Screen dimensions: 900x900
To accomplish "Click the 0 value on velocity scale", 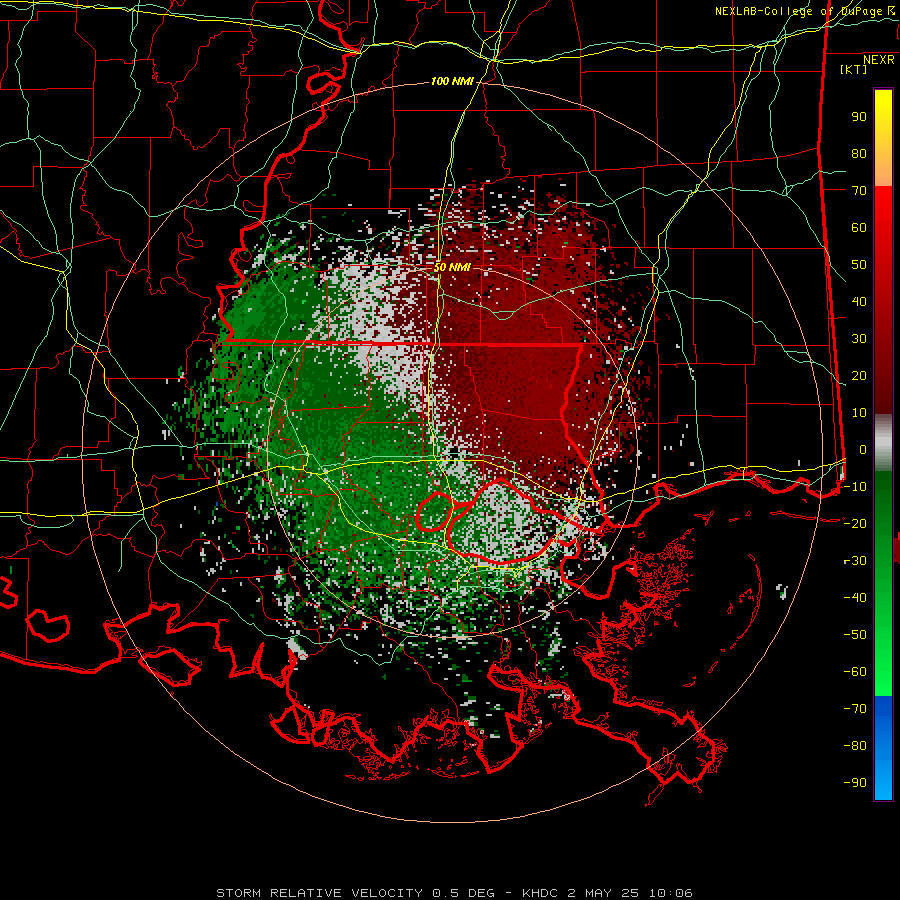I will [x=863, y=450].
